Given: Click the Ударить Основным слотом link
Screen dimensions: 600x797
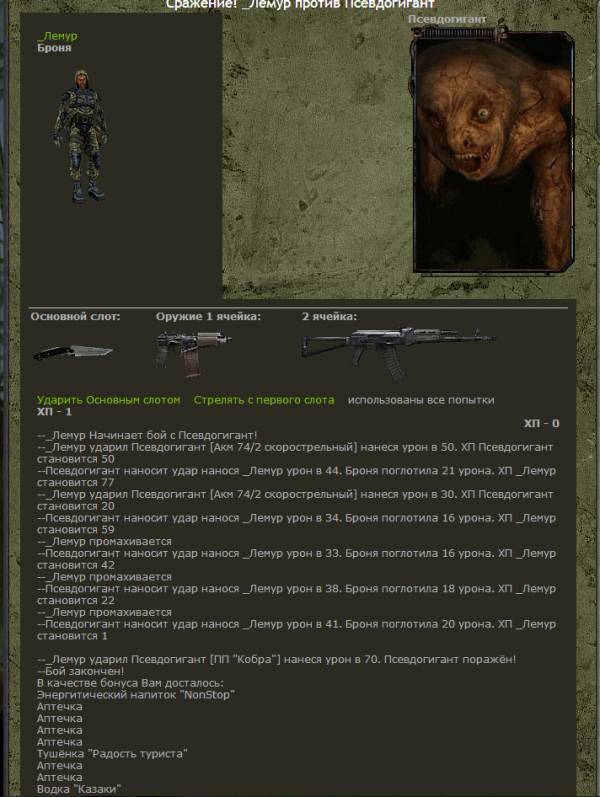Looking at the screenshot, I should point(109,400).
